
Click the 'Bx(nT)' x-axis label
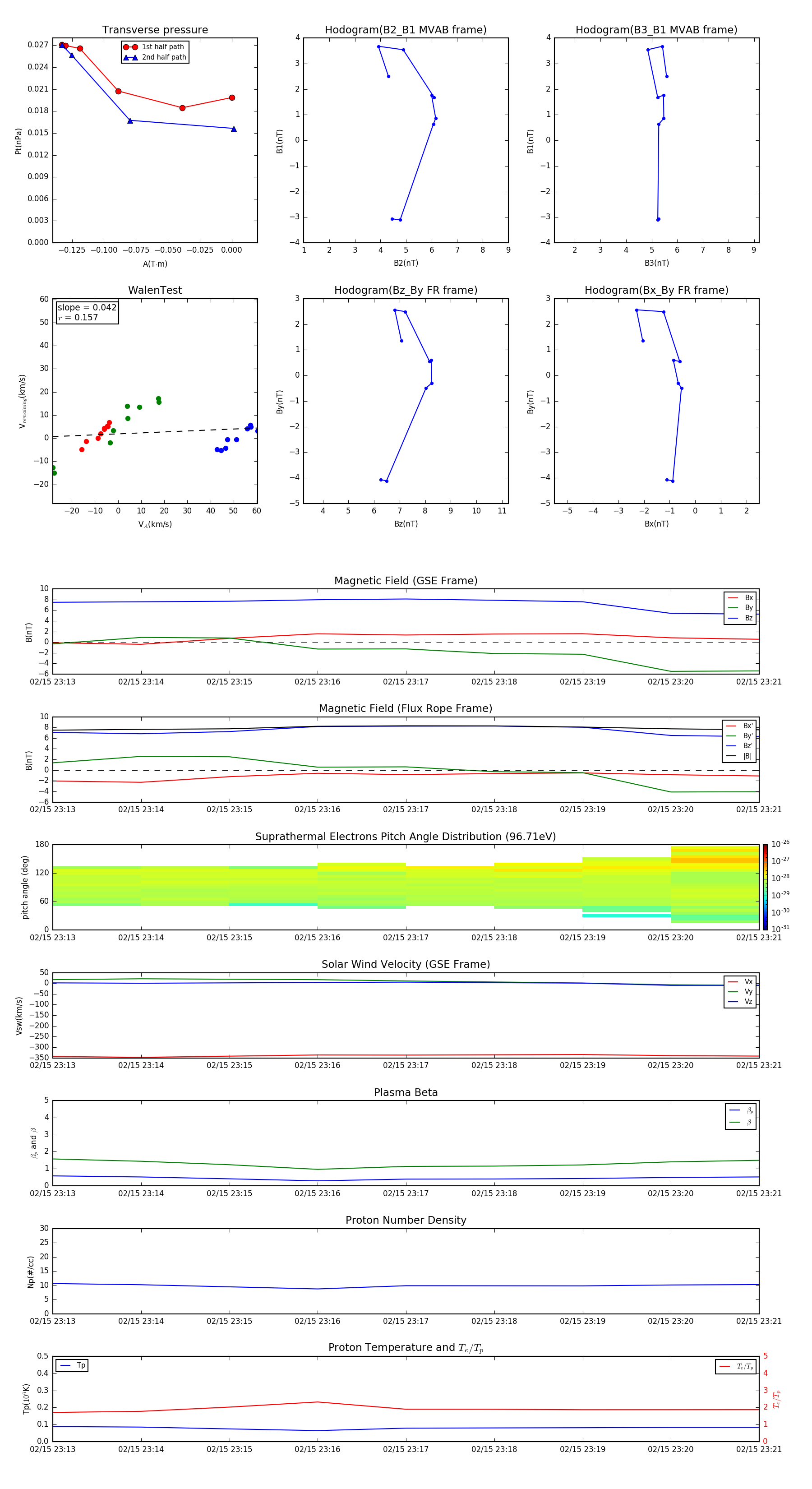pos(656,524)
